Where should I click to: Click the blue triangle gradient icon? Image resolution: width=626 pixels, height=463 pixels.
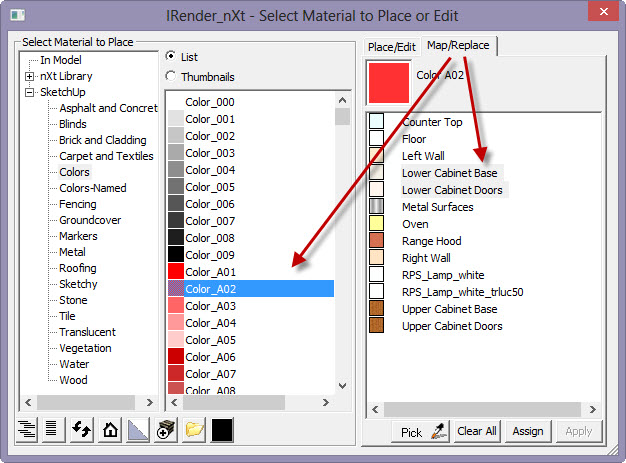[138, 430]
